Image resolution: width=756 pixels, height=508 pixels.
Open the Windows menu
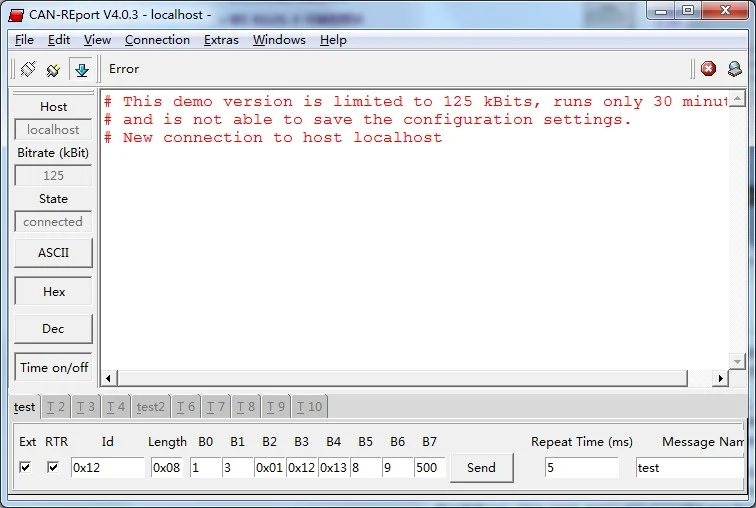279,40
